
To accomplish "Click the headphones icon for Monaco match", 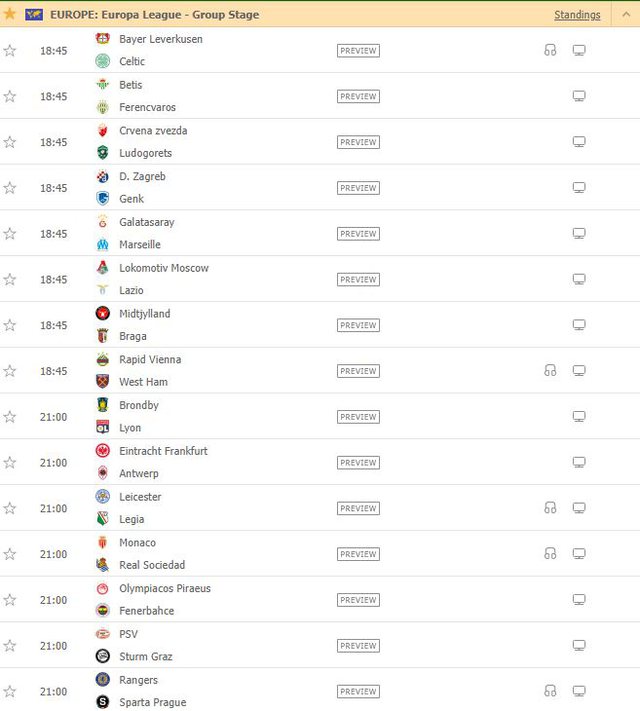I will tap(550, 554).
